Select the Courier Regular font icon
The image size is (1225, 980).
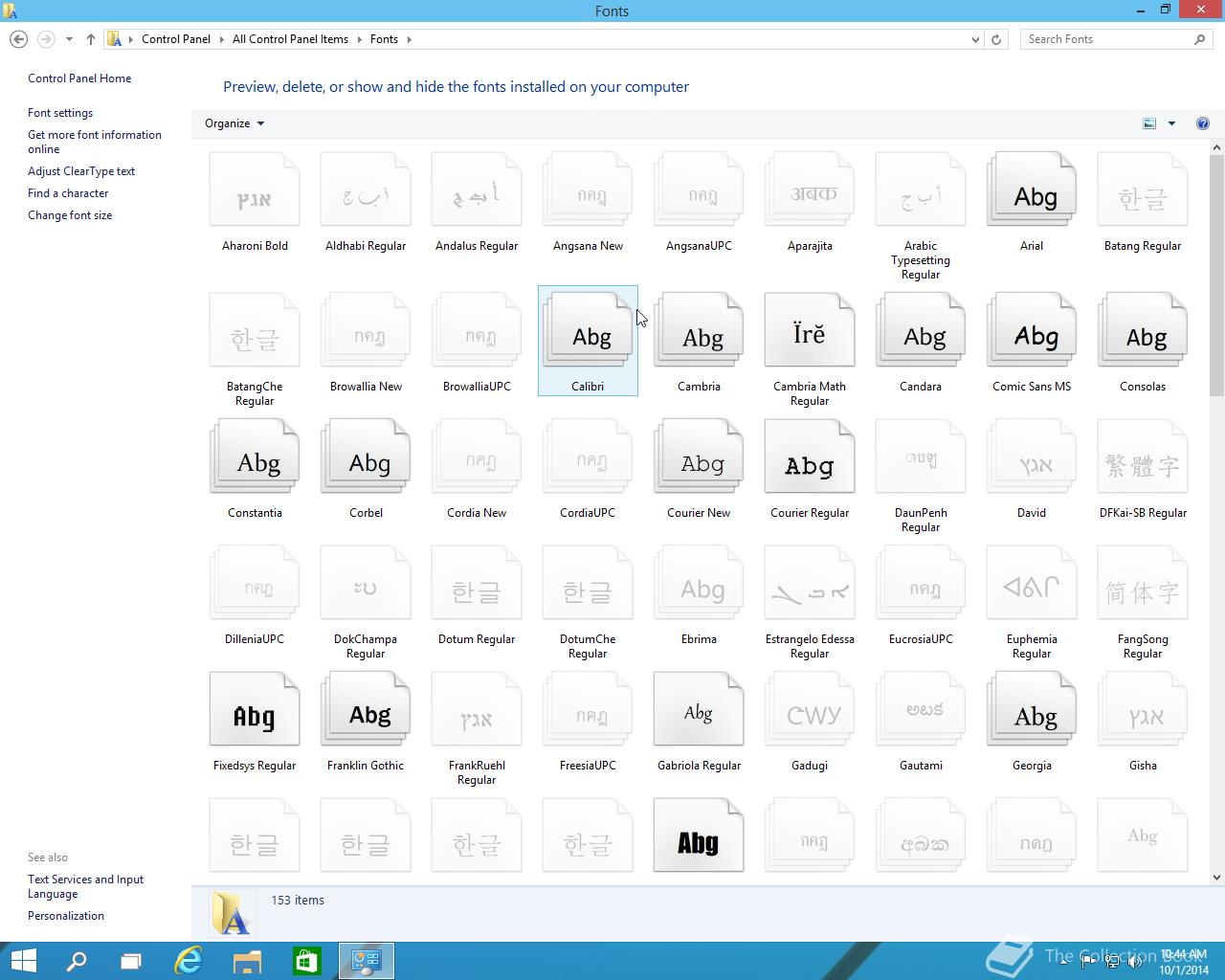pos(810,457)
